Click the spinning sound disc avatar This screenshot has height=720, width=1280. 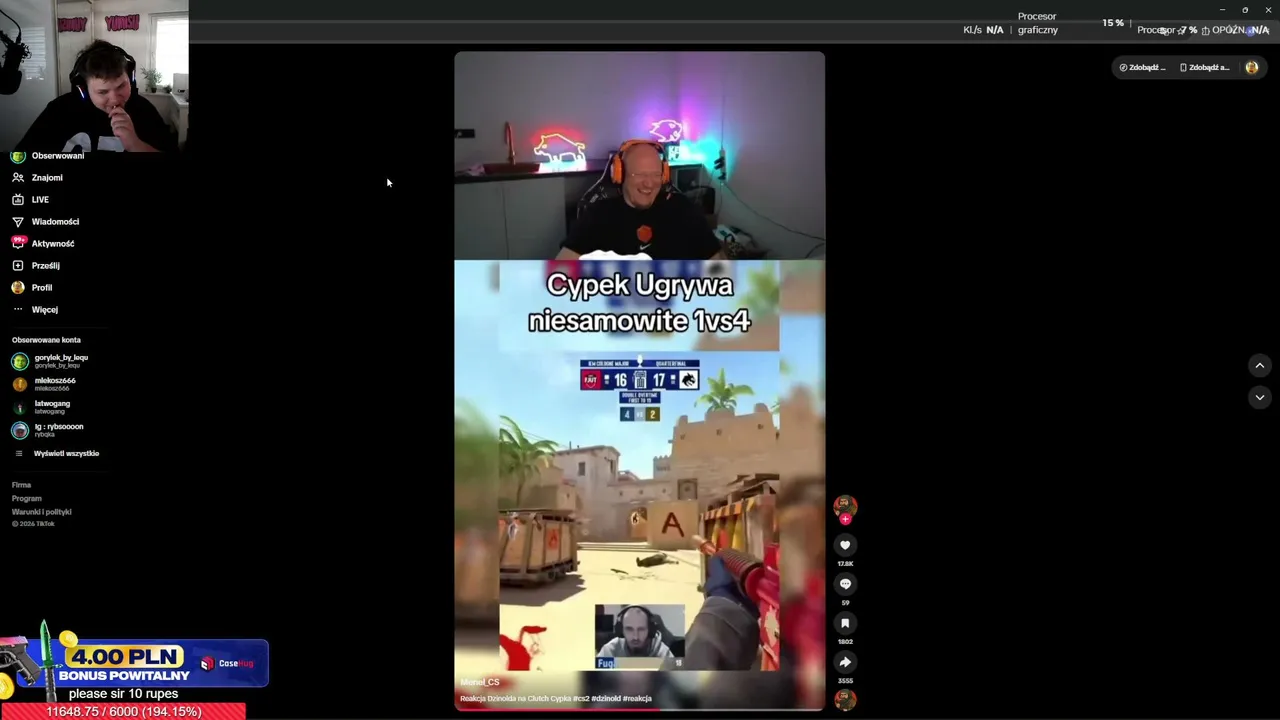pyautogui.click(x=845, y=700)
